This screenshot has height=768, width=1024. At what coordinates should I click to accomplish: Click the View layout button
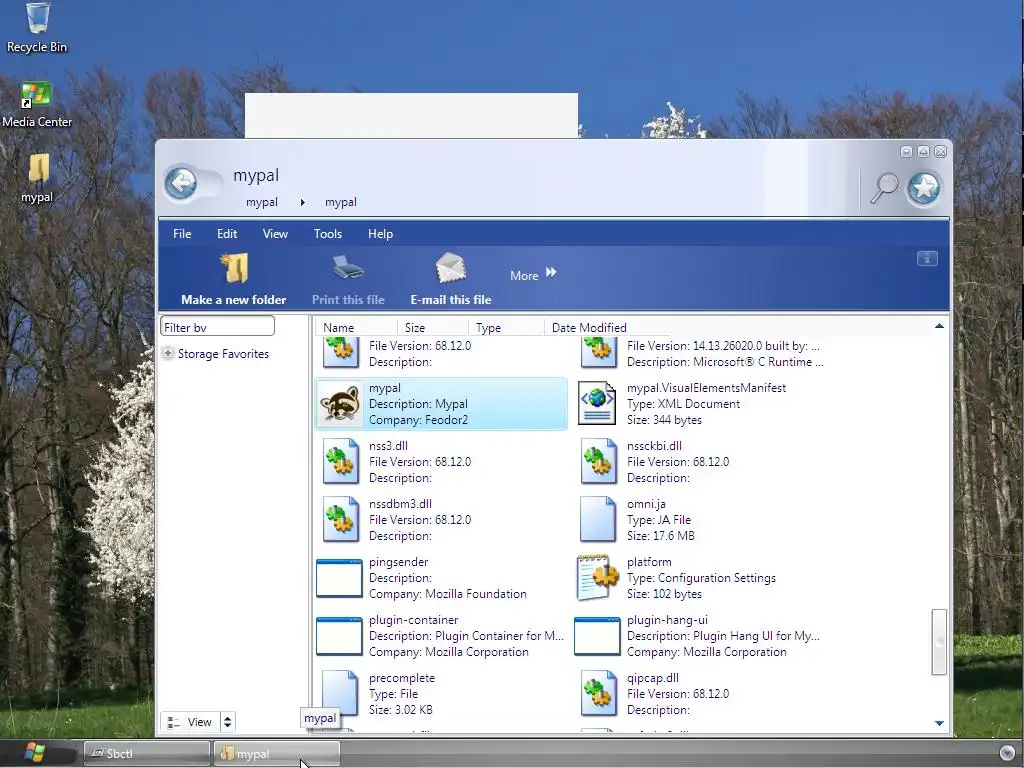[191, 722]
